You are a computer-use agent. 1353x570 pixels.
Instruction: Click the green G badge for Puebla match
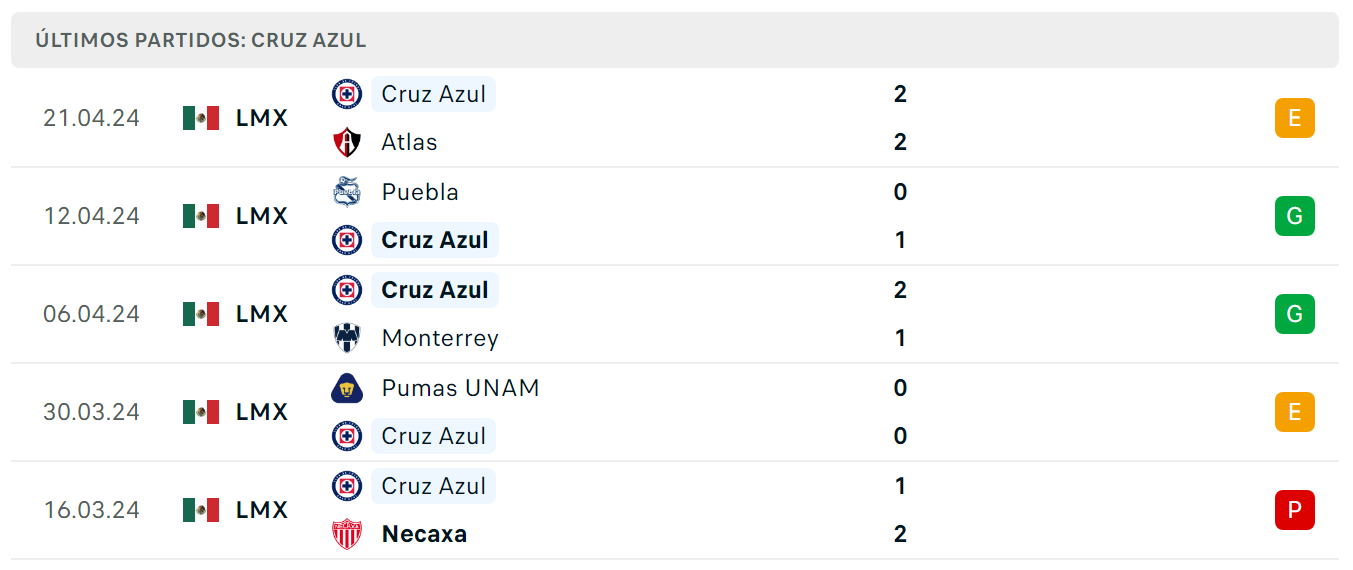pyautogui.click(x=1294, y=216)
